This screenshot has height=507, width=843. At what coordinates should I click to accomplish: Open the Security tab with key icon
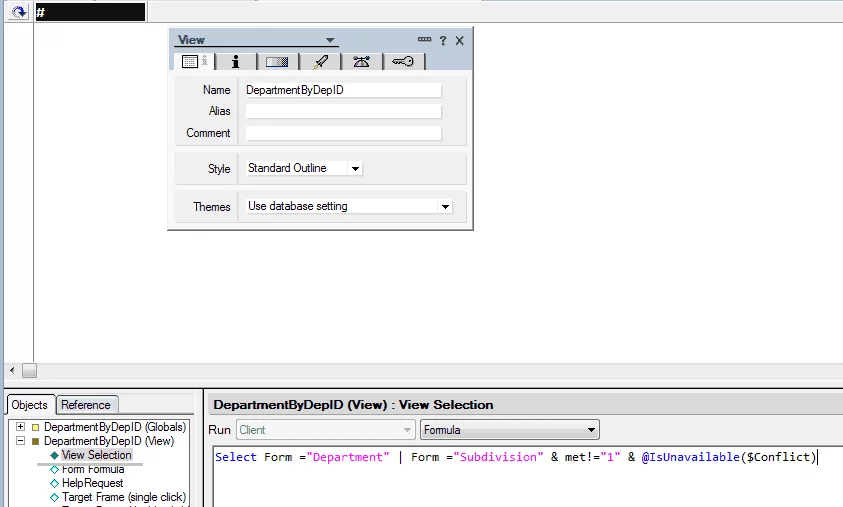point(403,62)
